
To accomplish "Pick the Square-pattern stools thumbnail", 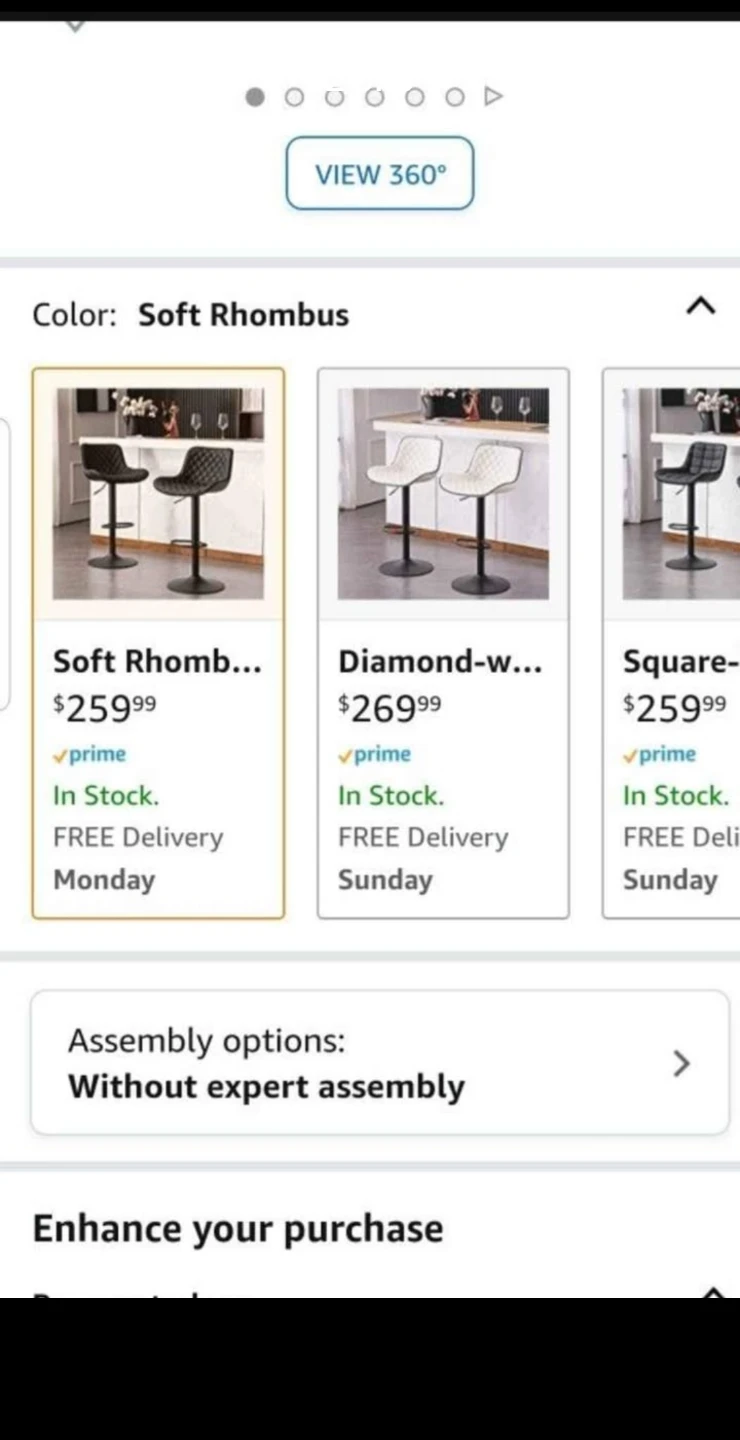I will click(x=681, y=494).
